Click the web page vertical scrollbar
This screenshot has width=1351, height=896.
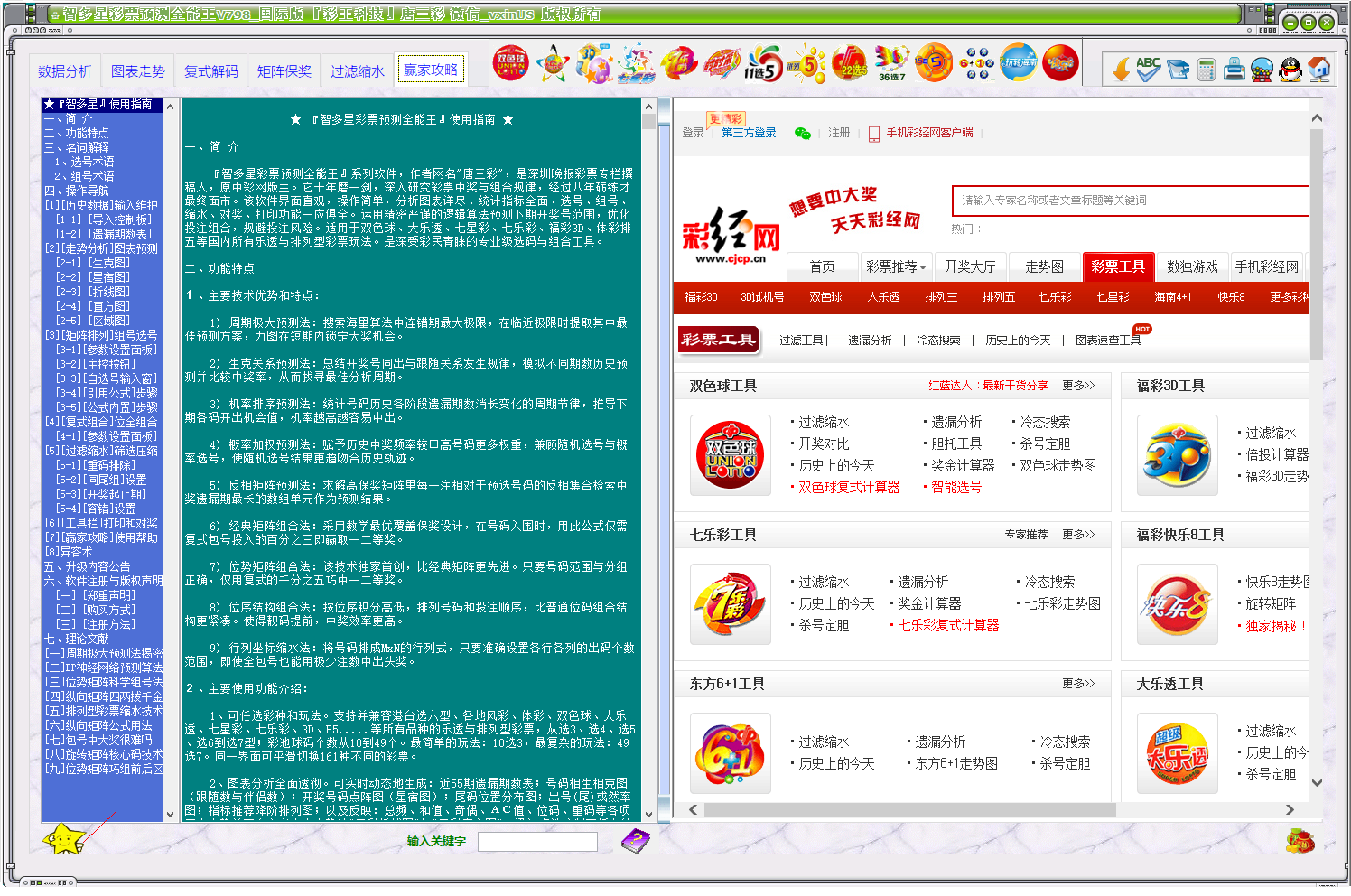point(1317,450)
